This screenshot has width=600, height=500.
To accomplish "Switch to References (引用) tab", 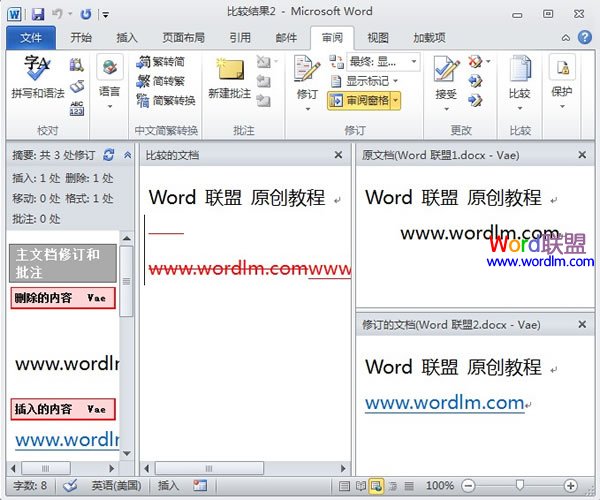I will (x=240, y=37).
